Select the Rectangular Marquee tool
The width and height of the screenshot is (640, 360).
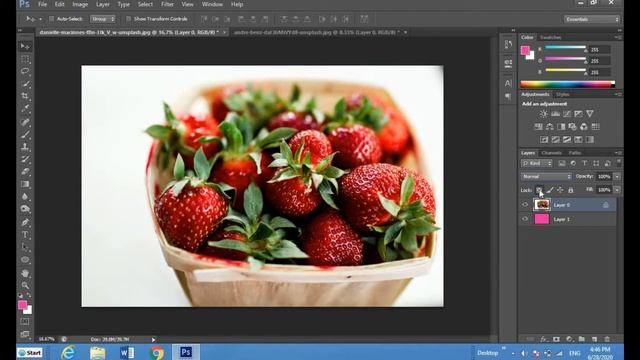coord(25,59)
